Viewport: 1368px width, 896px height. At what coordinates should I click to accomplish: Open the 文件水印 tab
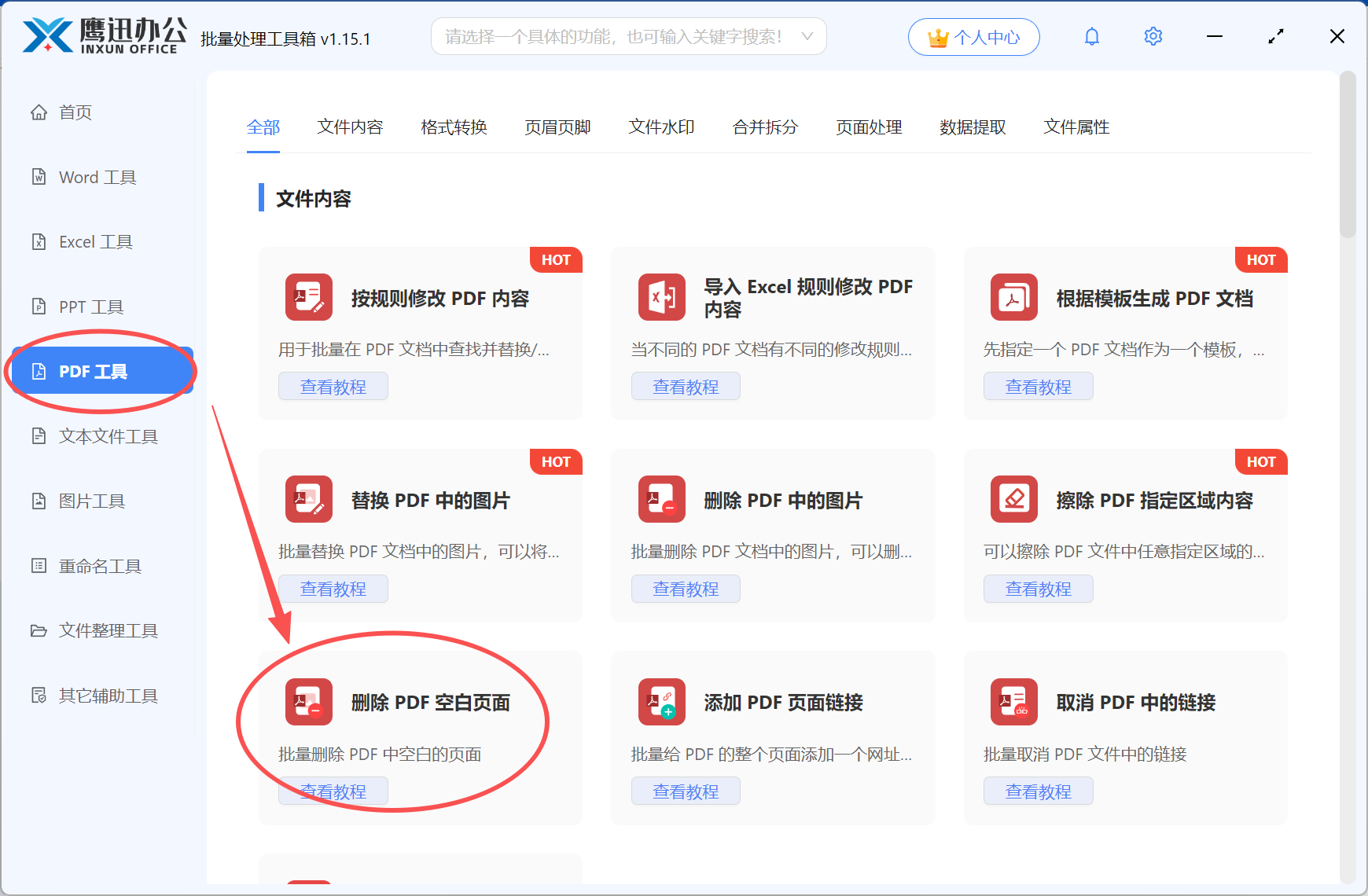[661, 127]
